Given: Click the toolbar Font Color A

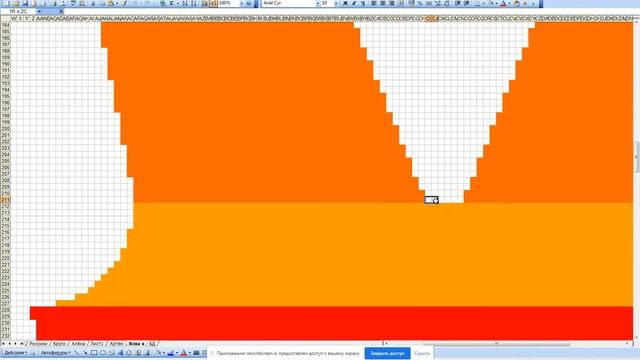Looking at the screenshot, I should [503, 3].
